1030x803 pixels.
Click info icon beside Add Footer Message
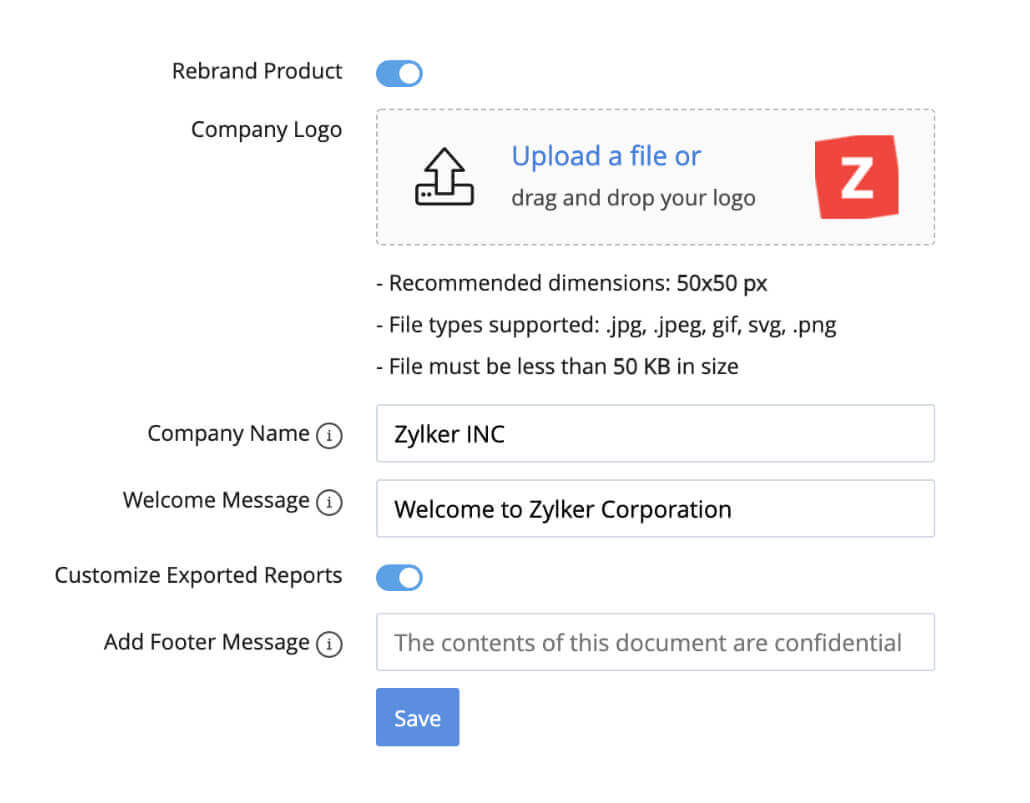click(329, 645)
